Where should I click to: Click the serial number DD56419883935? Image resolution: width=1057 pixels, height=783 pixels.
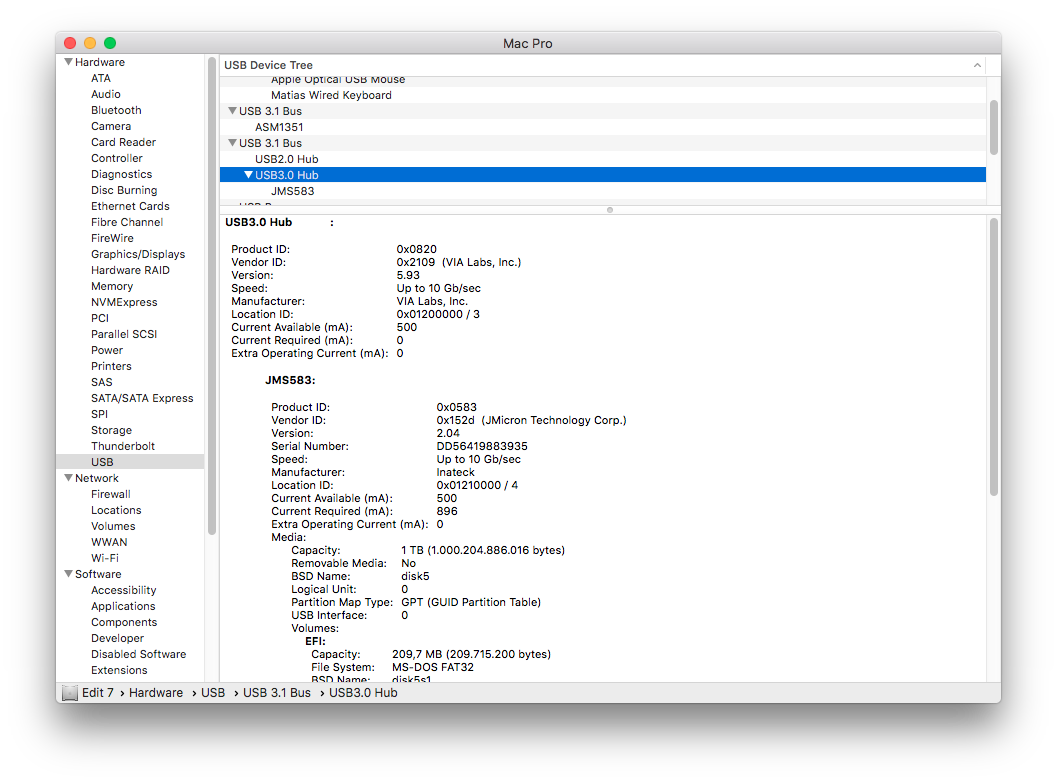tap(482, 446)
